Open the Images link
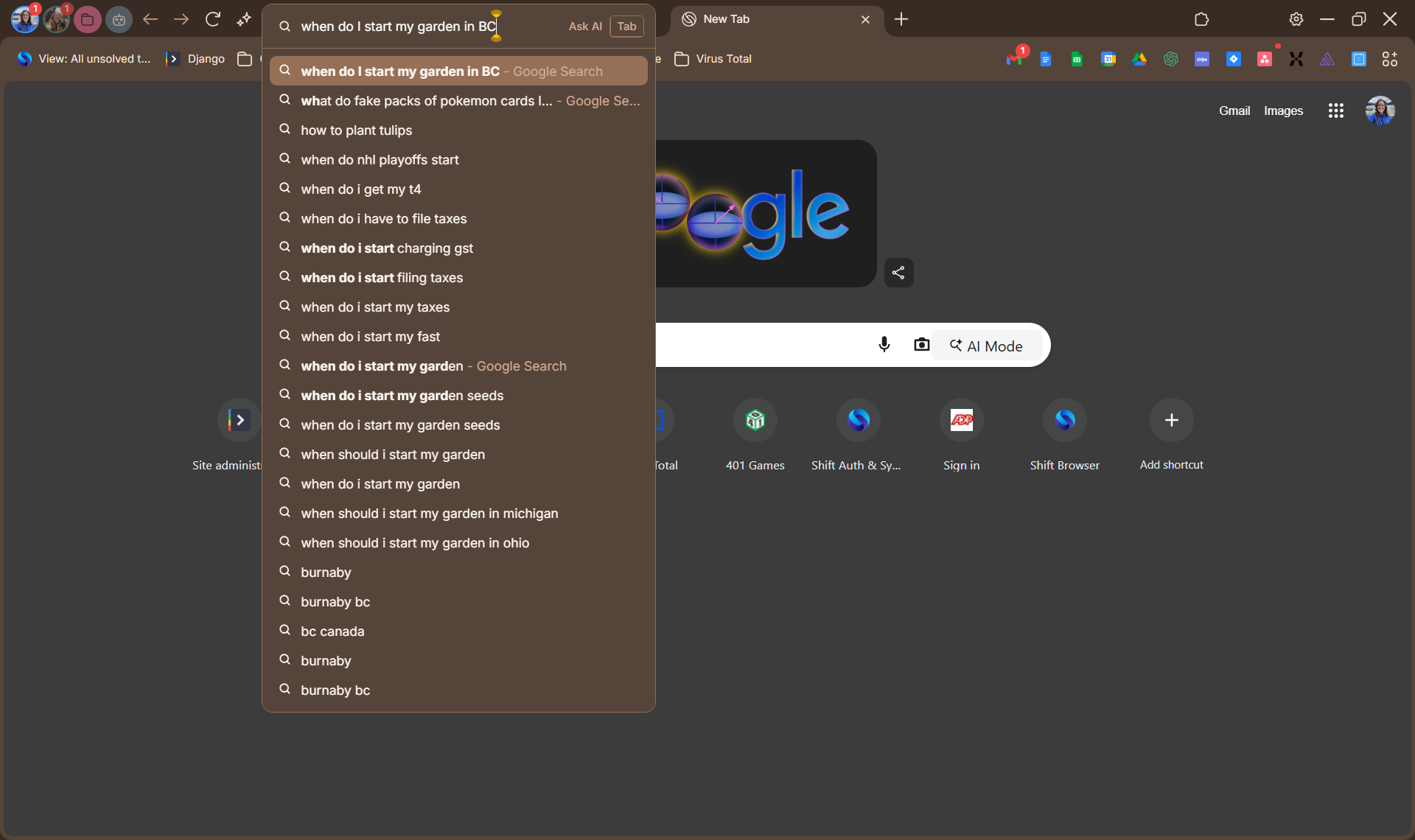Screen dimensions: 1415x840 1283,111
